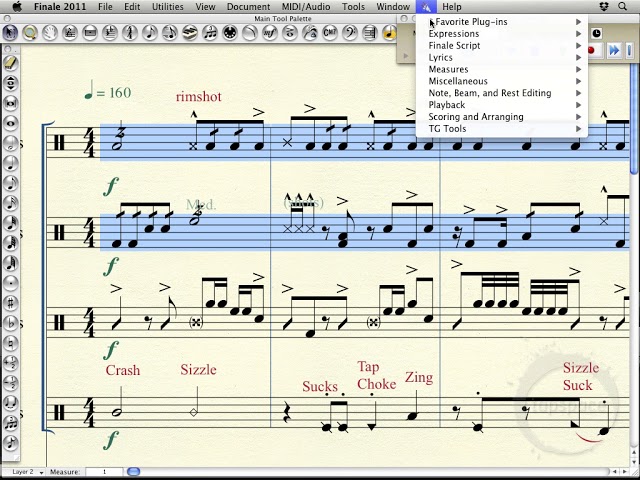This screenshot has width=640, height=480.
Task: Open the Dropbox menu bar icon
Action: 604,7
